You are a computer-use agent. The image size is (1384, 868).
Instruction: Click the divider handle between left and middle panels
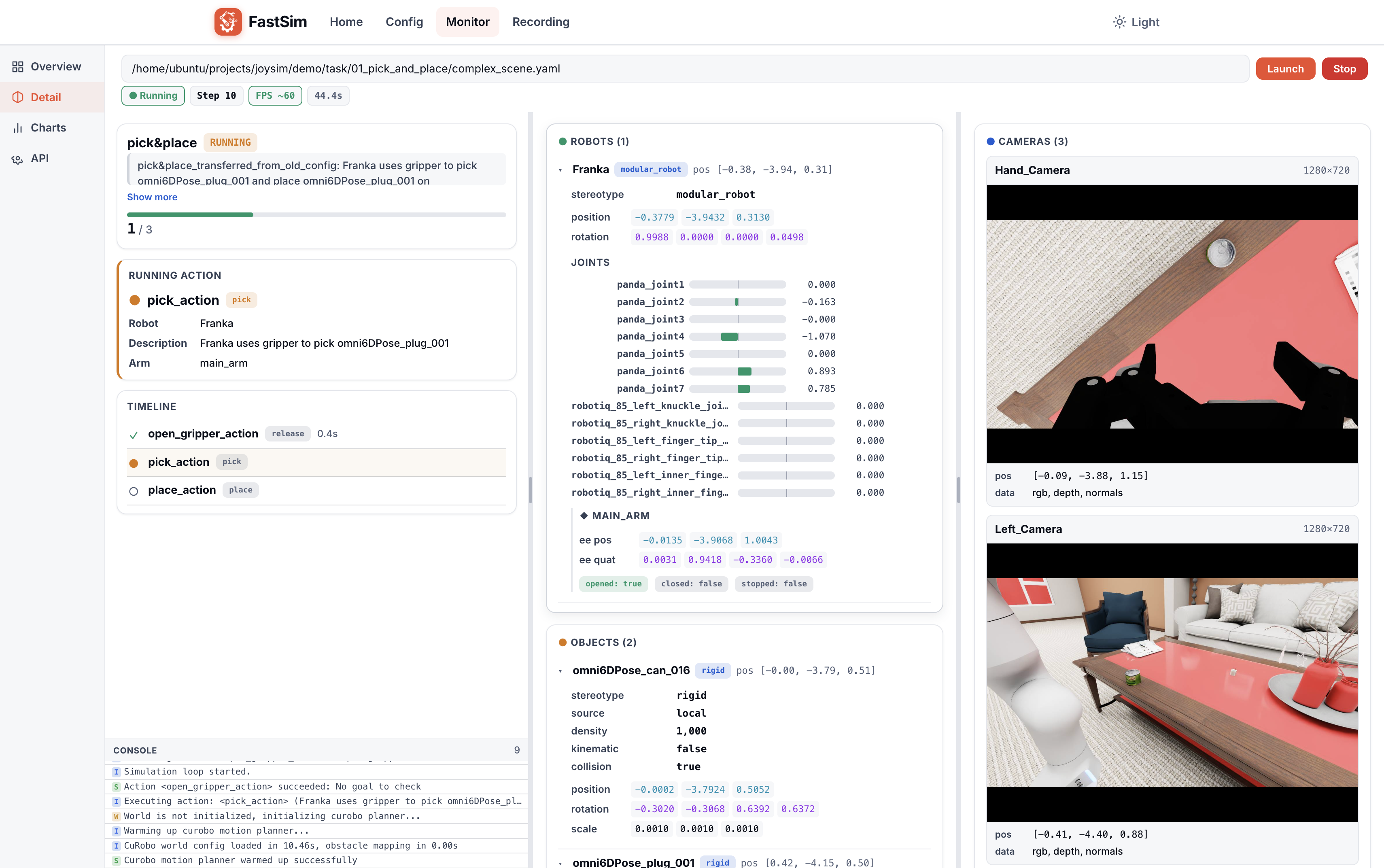pyautogui.click(x=531, y=490)
